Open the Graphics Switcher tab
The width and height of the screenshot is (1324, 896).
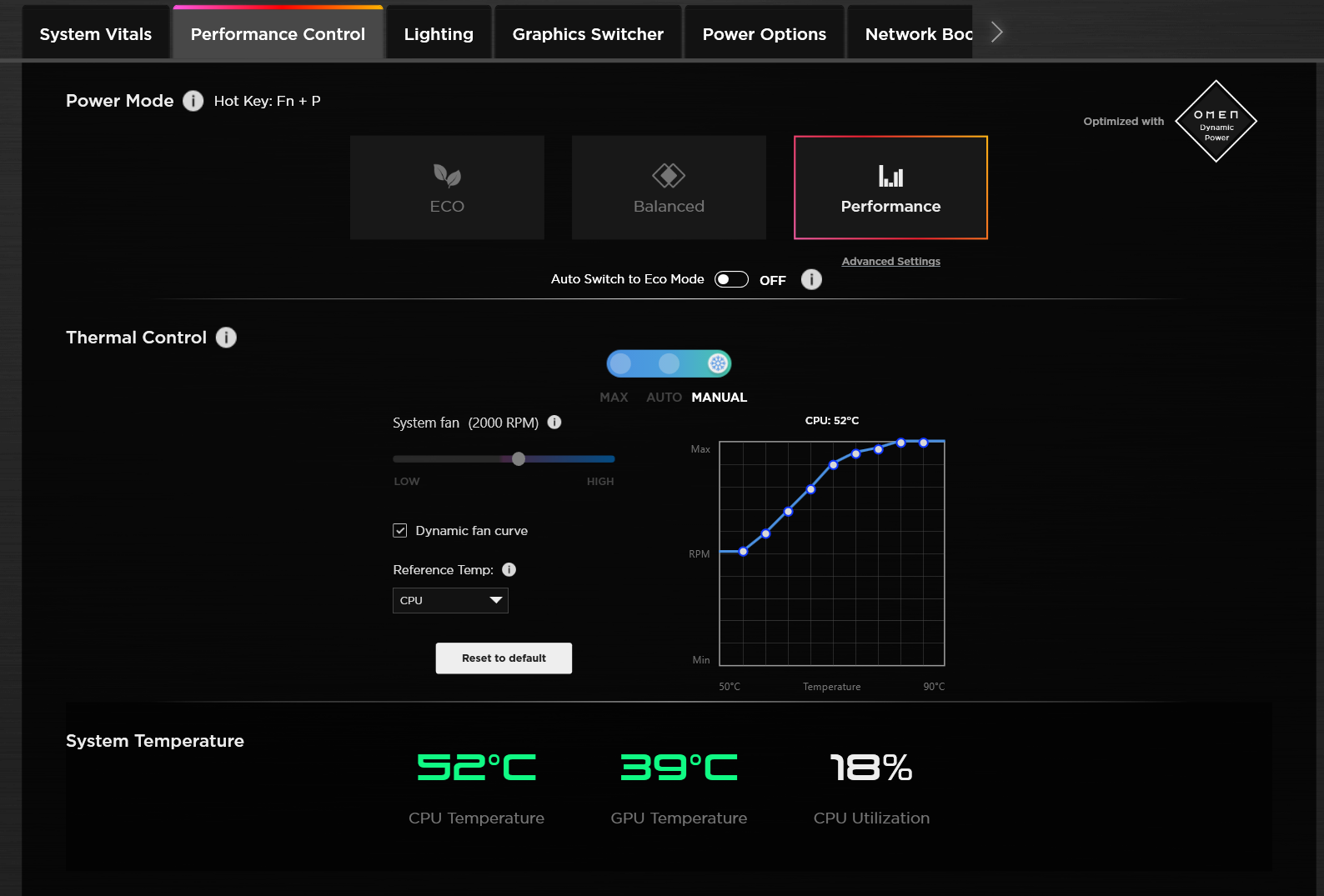click(x=588, y=34)
